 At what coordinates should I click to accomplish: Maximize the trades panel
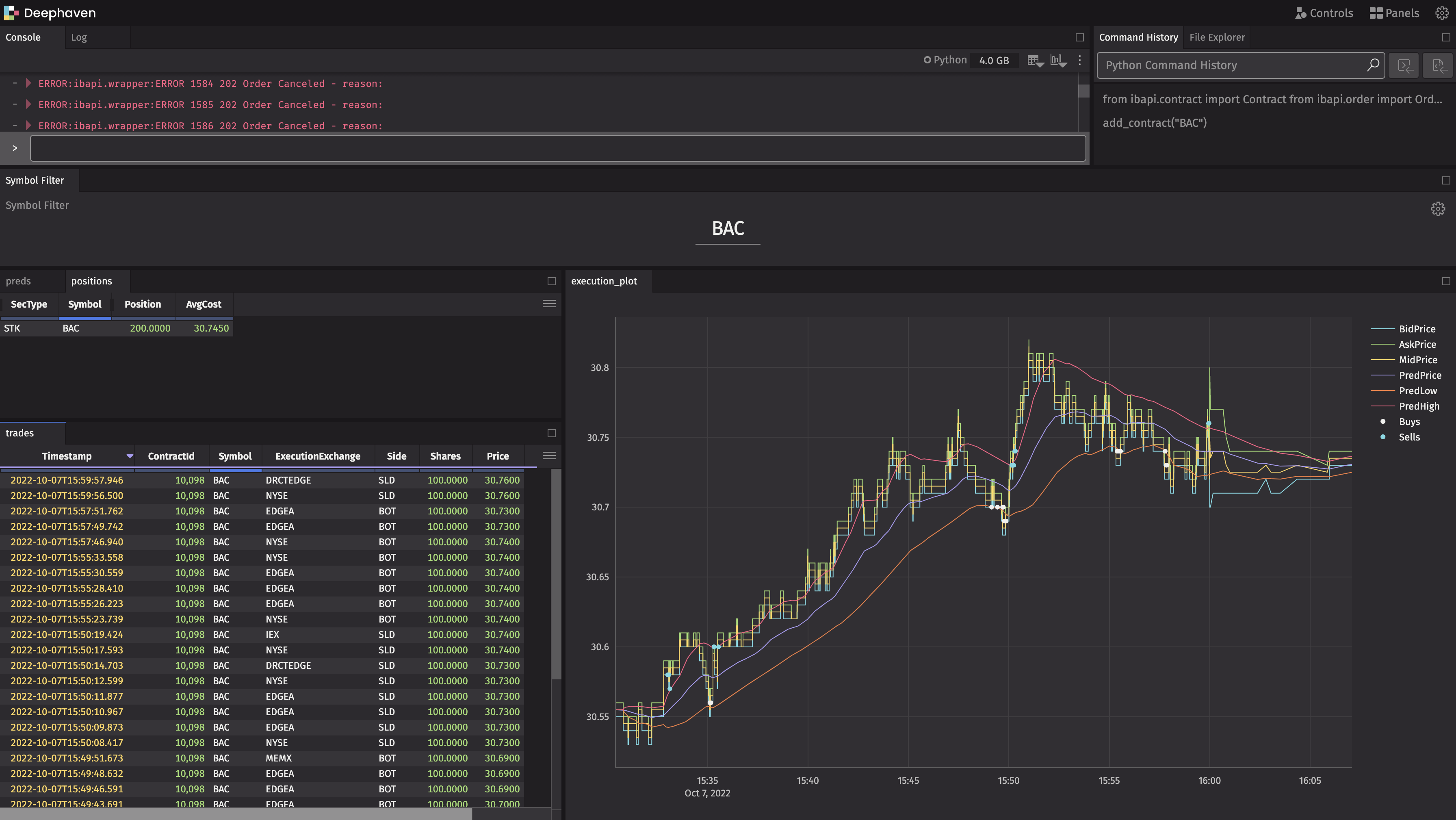click(552, 433)
